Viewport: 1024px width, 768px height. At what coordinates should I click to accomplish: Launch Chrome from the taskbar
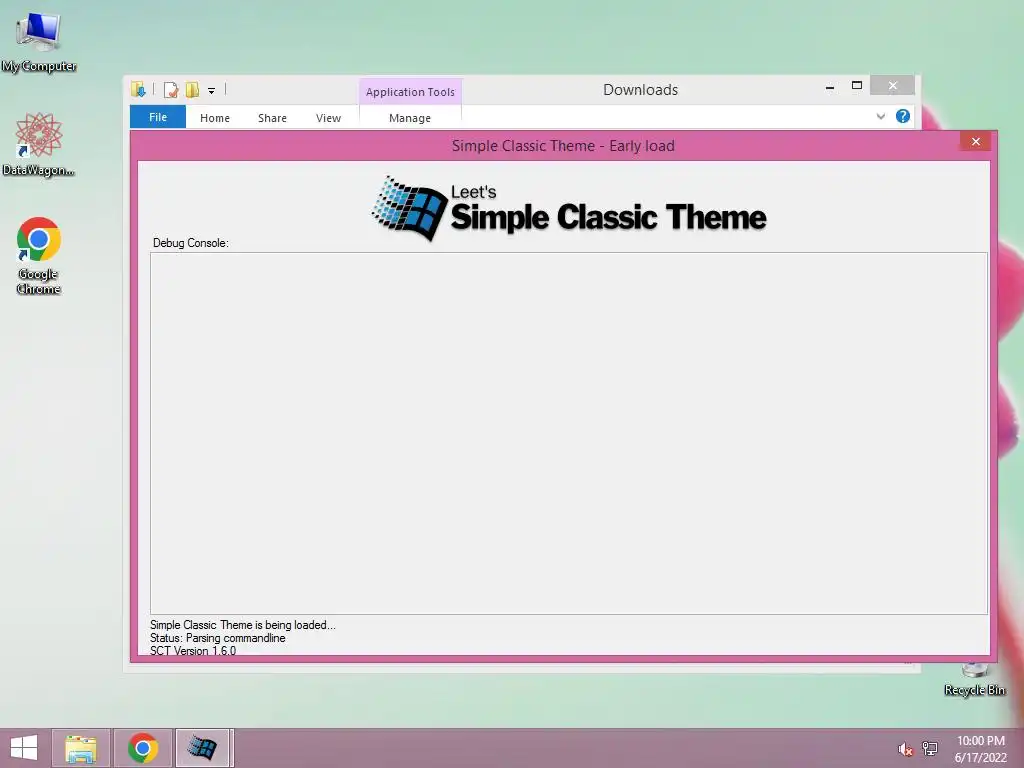tap(143, 748)
